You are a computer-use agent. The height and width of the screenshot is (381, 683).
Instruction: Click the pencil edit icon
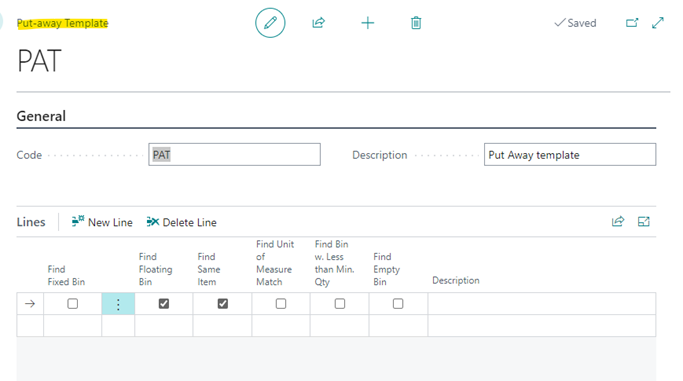[x=270, y=23]
